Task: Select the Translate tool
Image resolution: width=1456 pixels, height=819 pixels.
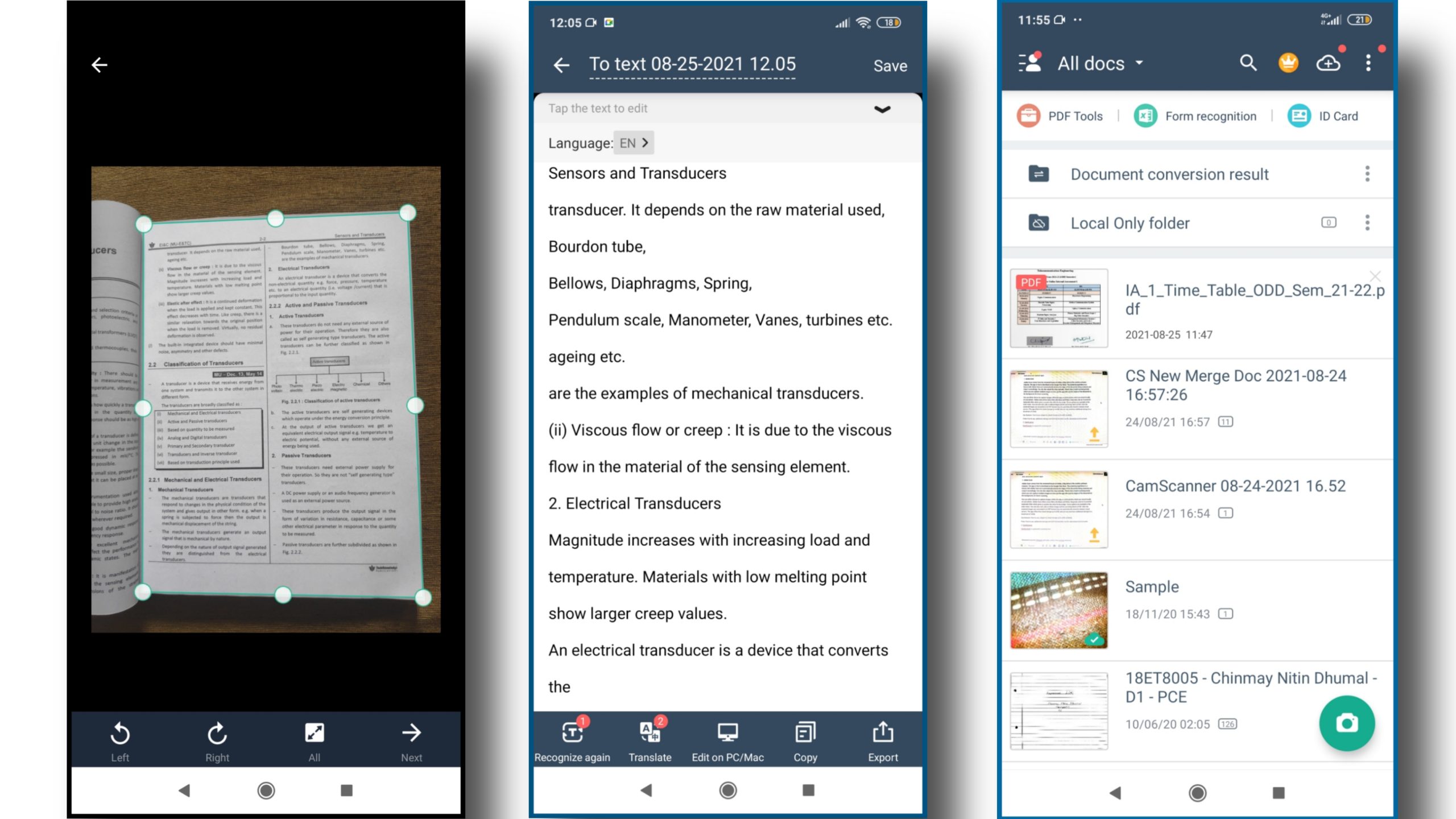Action: click(x=648, y=740)
